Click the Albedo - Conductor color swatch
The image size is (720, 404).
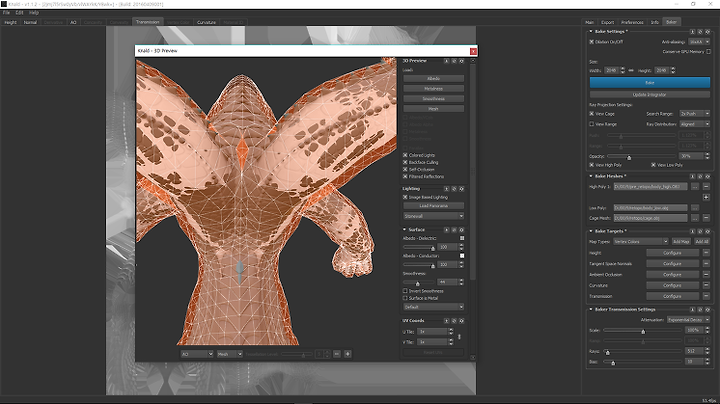tap(462, 256)
